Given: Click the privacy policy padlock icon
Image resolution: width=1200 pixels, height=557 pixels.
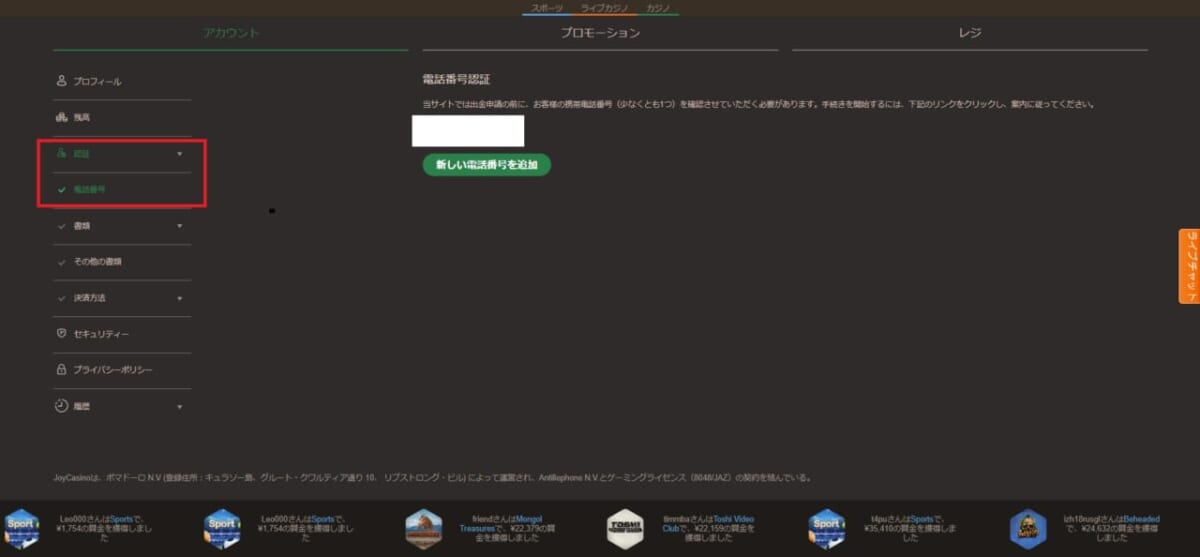Looking at the screenshot, I should click(61, 369).
